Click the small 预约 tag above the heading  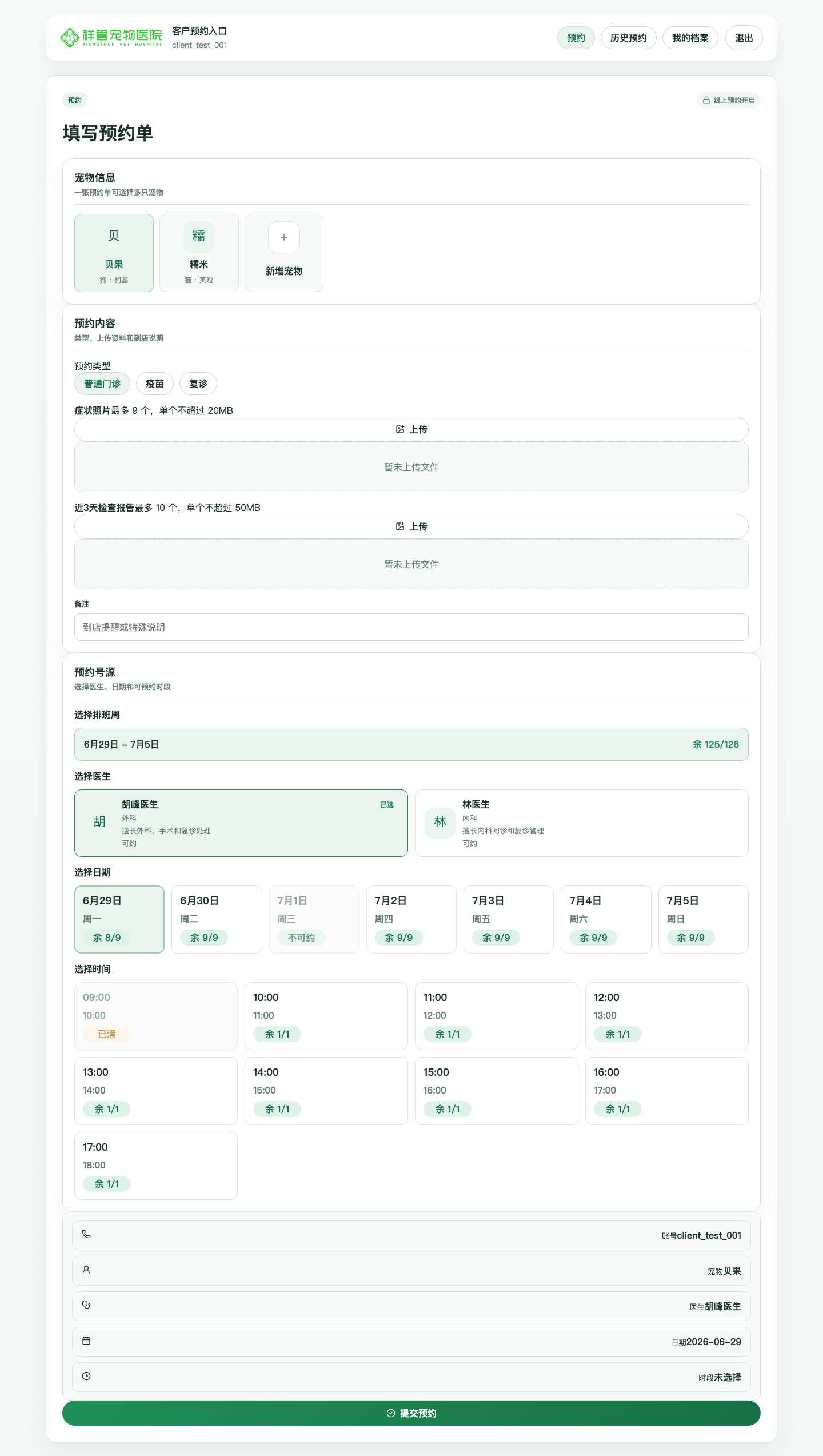point(75,100)
